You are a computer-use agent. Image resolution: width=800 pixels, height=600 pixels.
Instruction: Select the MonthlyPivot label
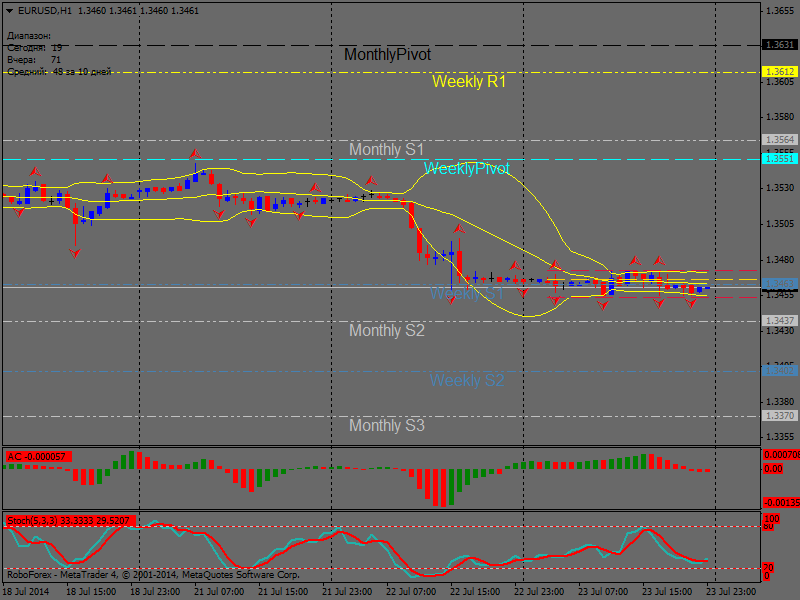387,55
